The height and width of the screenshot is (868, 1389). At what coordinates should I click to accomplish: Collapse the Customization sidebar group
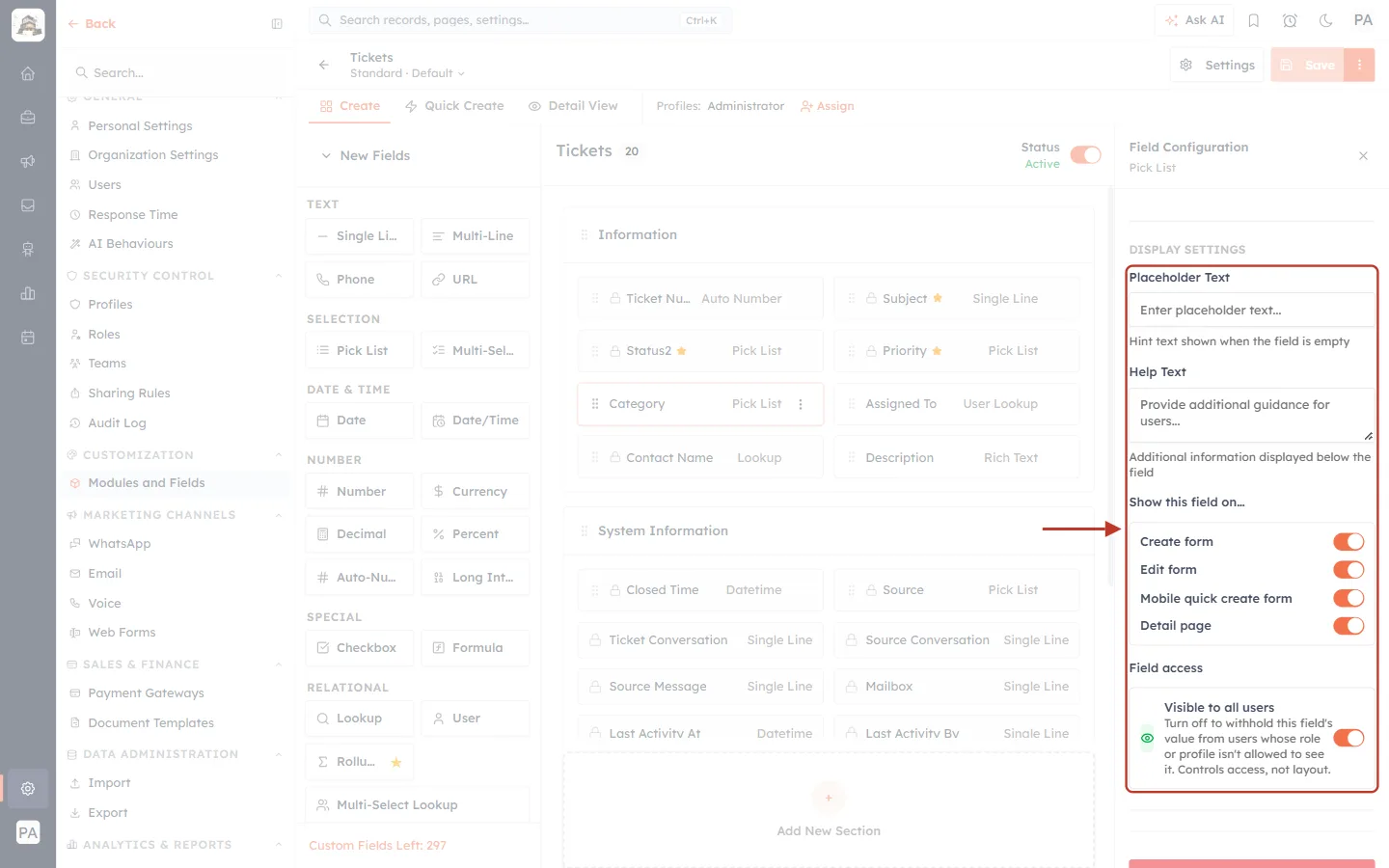click(279, 455)
